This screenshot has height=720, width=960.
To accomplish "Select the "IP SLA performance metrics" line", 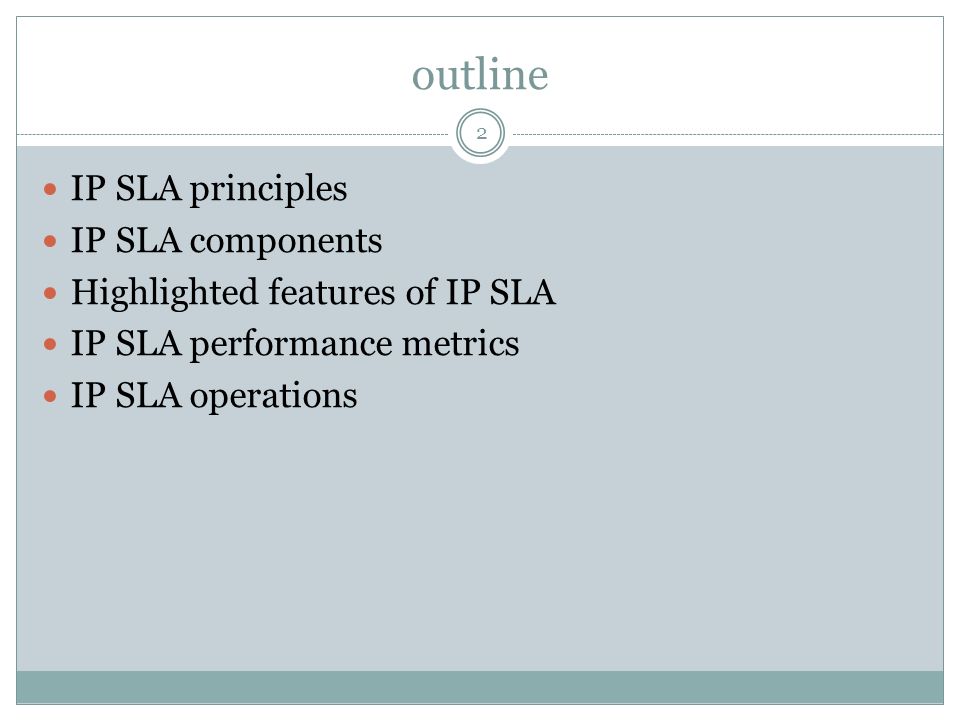I will (x=295, y=343).
